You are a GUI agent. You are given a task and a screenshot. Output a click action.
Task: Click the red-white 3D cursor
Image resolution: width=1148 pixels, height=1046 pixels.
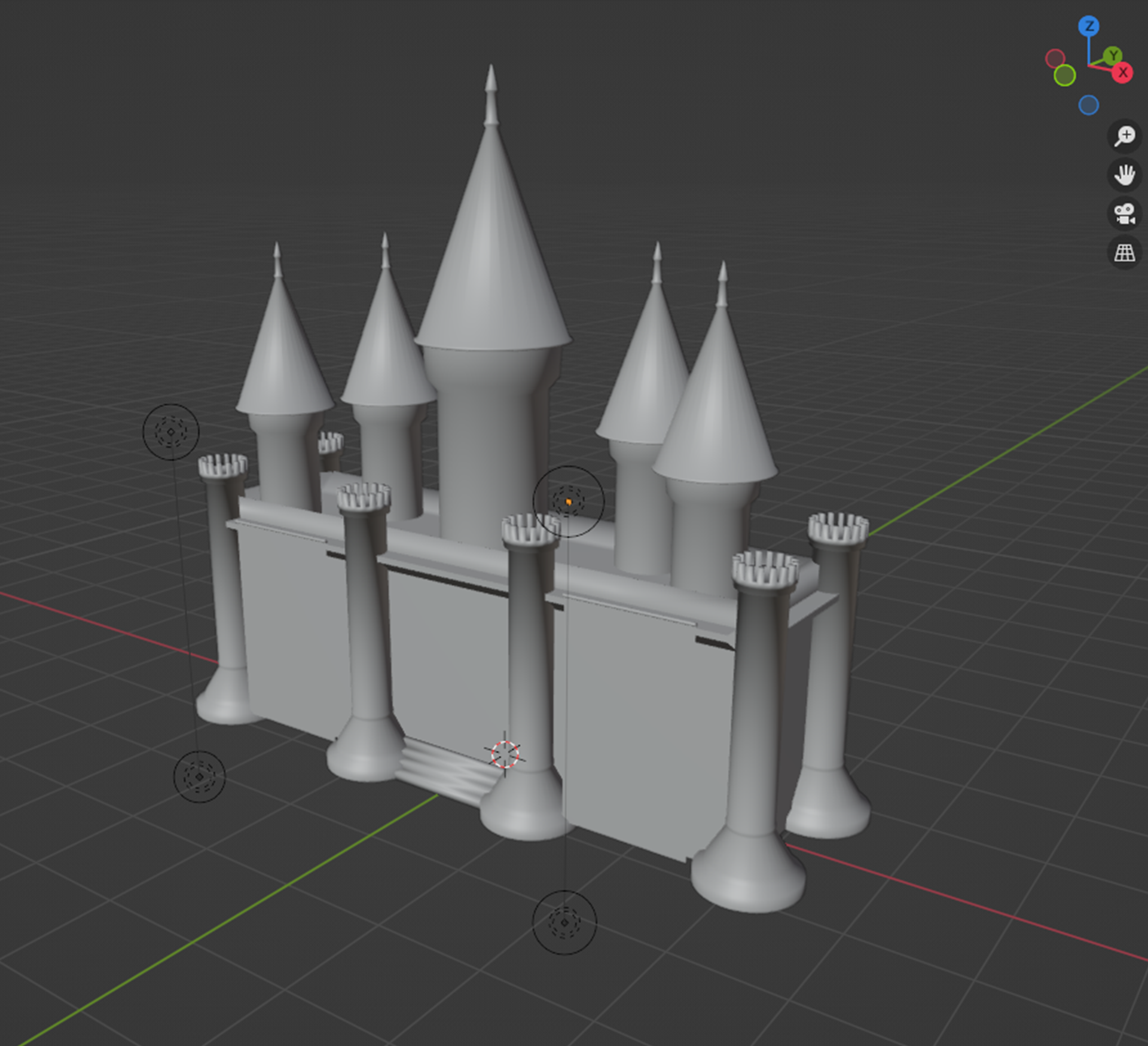tap(505, 754)
